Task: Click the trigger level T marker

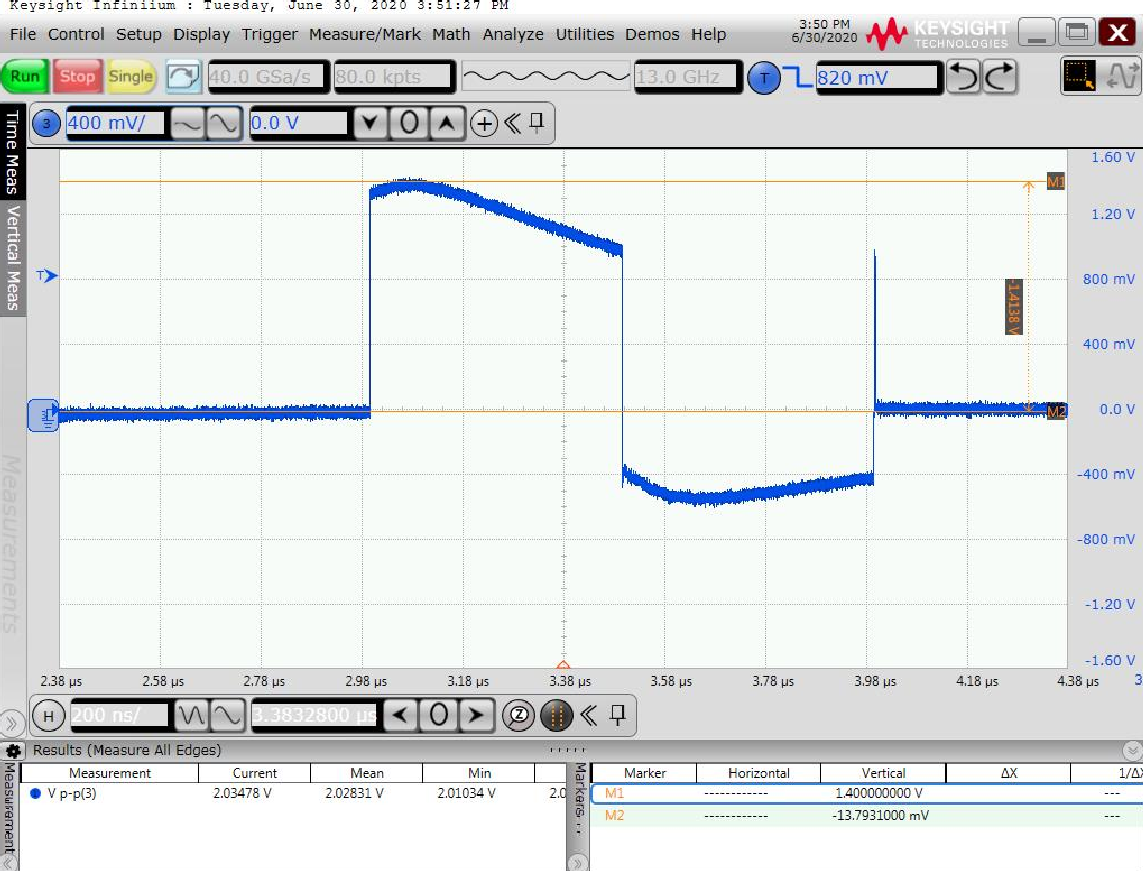Action: 47,276
